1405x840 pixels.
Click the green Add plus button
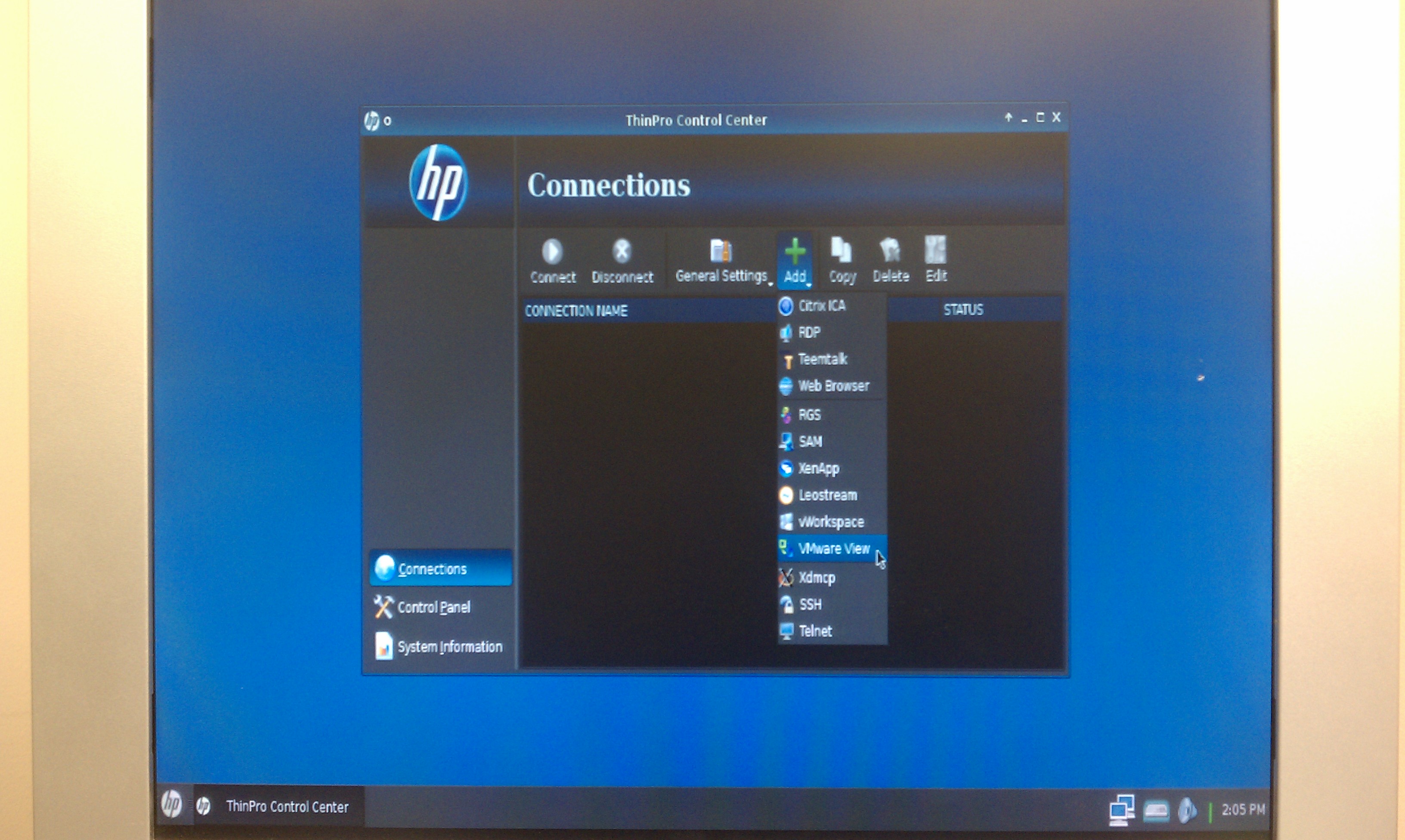click(x=795, y=260)
